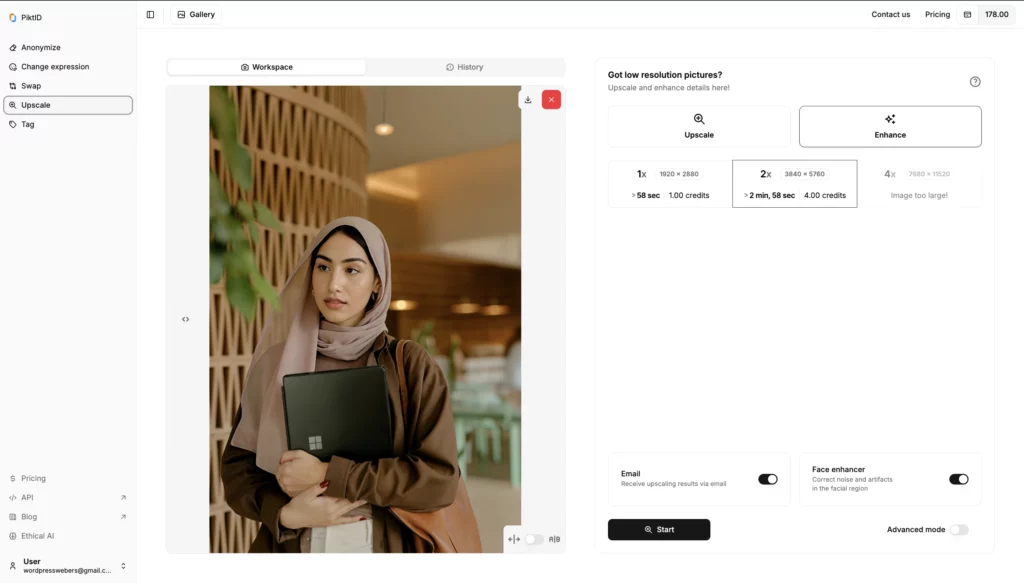
Task: Enable the Advanced mode toggle
Action: [958, 530]
